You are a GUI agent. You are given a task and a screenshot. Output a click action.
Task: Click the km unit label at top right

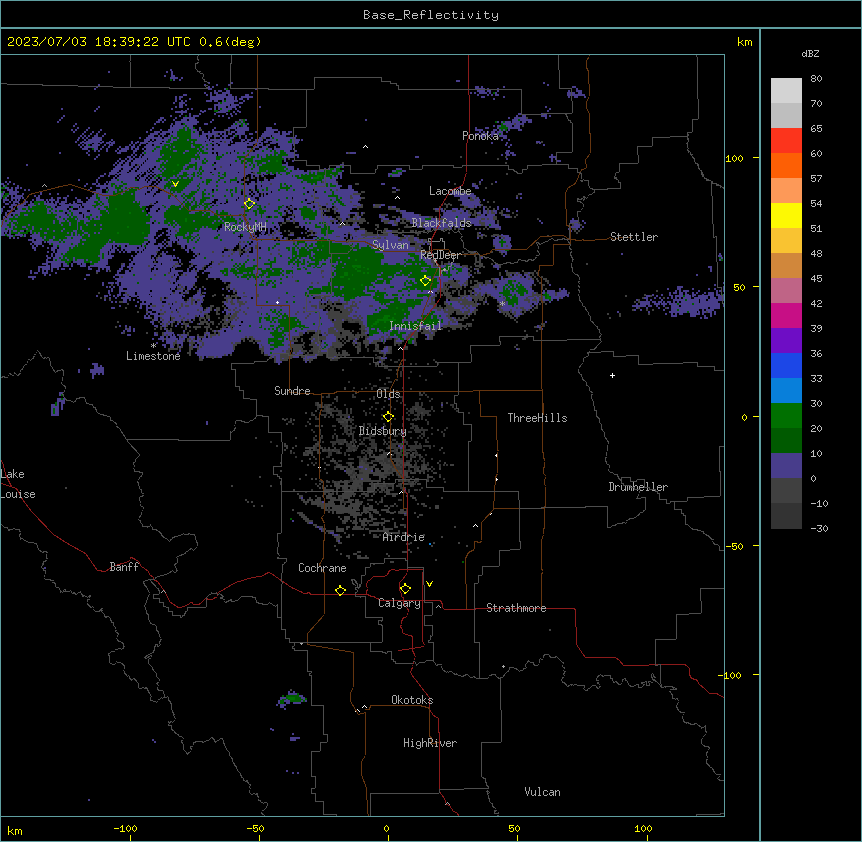(x=744, y=42)
